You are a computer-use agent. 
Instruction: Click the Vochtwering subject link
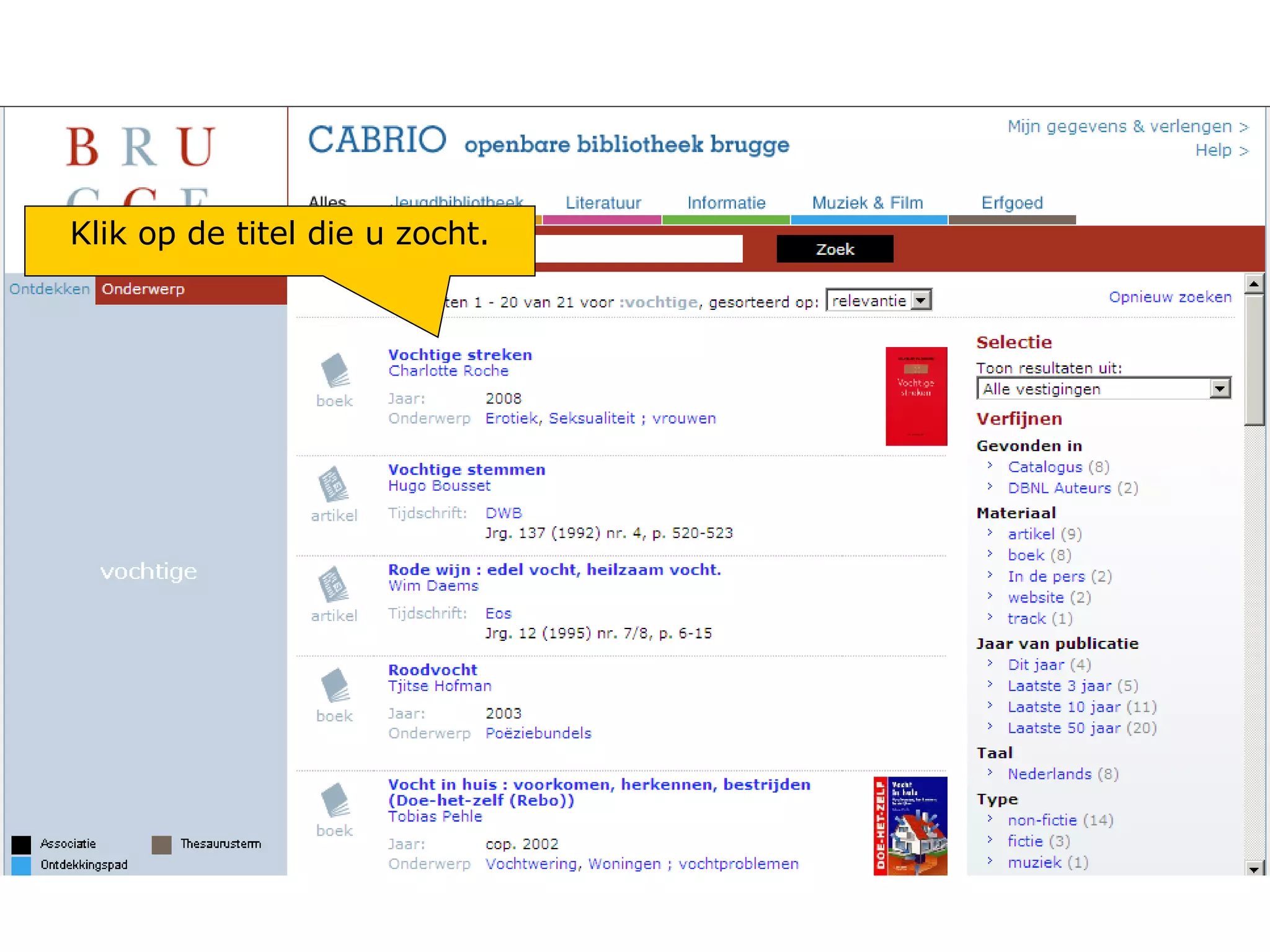531,864
